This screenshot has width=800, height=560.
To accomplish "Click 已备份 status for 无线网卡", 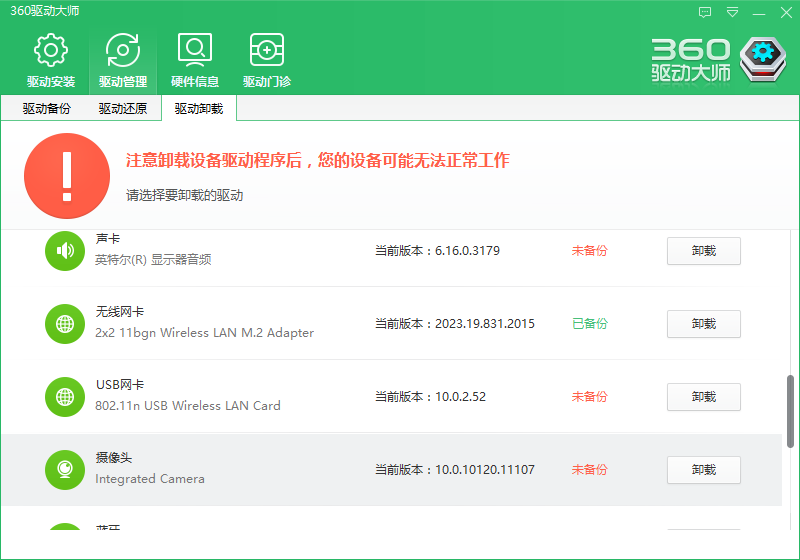I will pyautogui.click(x=589, y=323).
